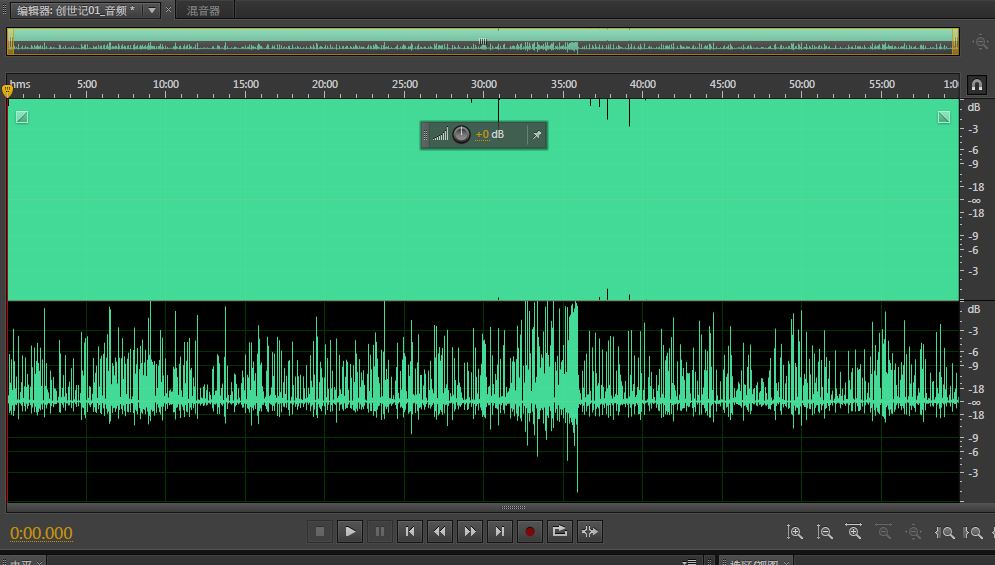Click the Stop button in transport
The width and height of the screenshot is (995, 565).
coord(320,532)
